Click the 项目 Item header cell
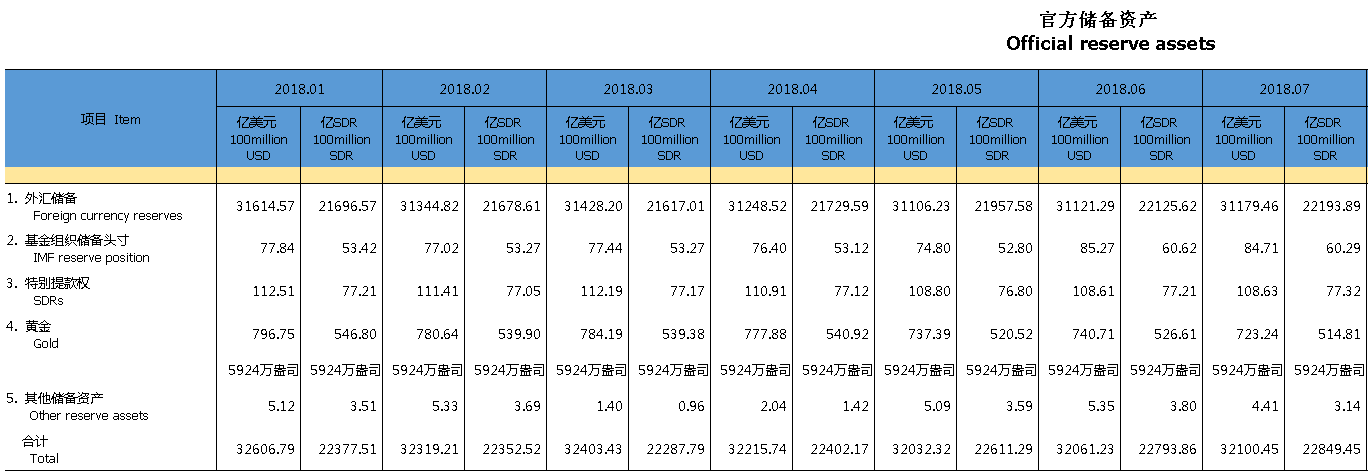The image size is (1368, 473). 110,119
